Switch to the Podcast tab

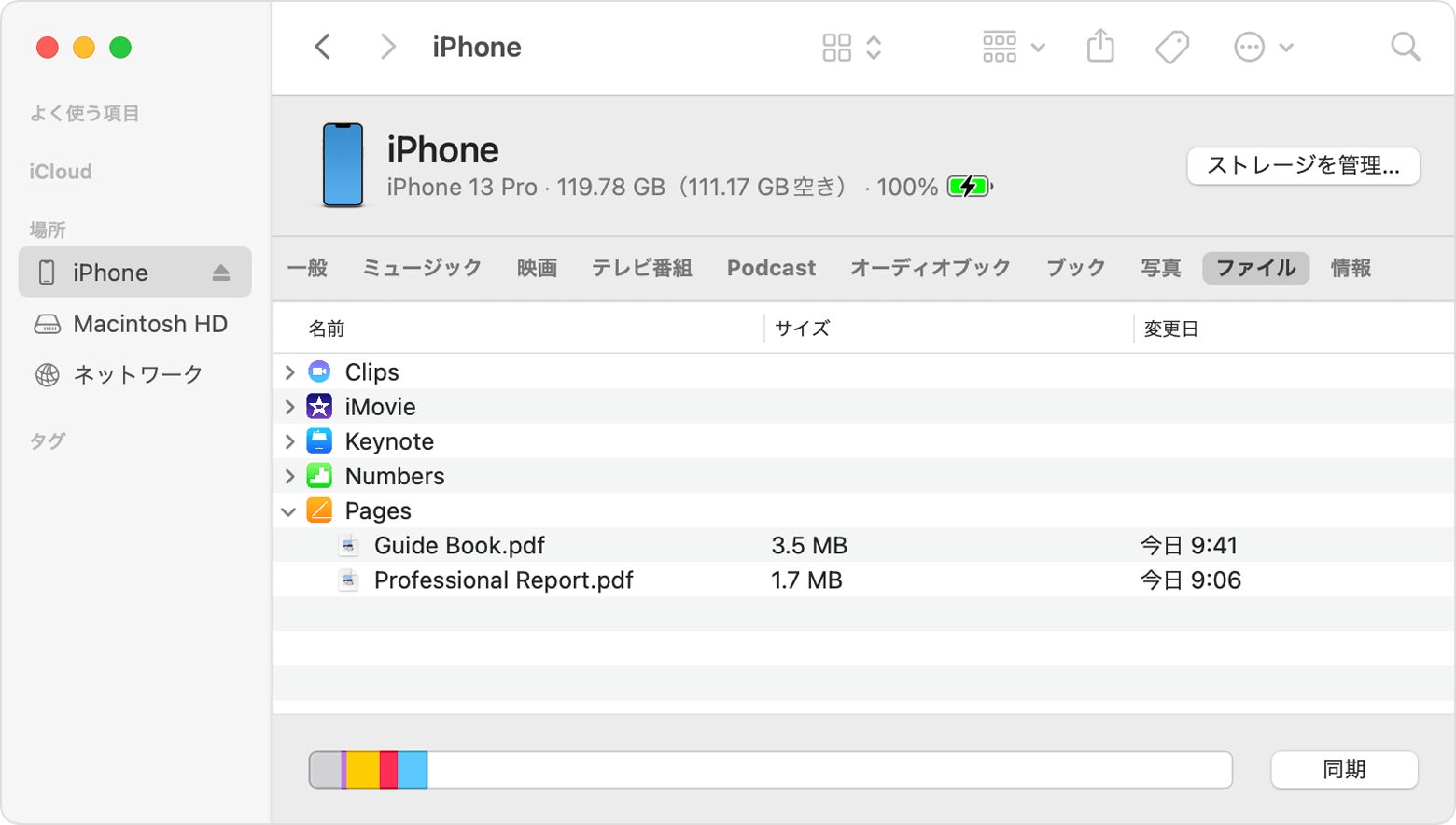tap(771, 269)
